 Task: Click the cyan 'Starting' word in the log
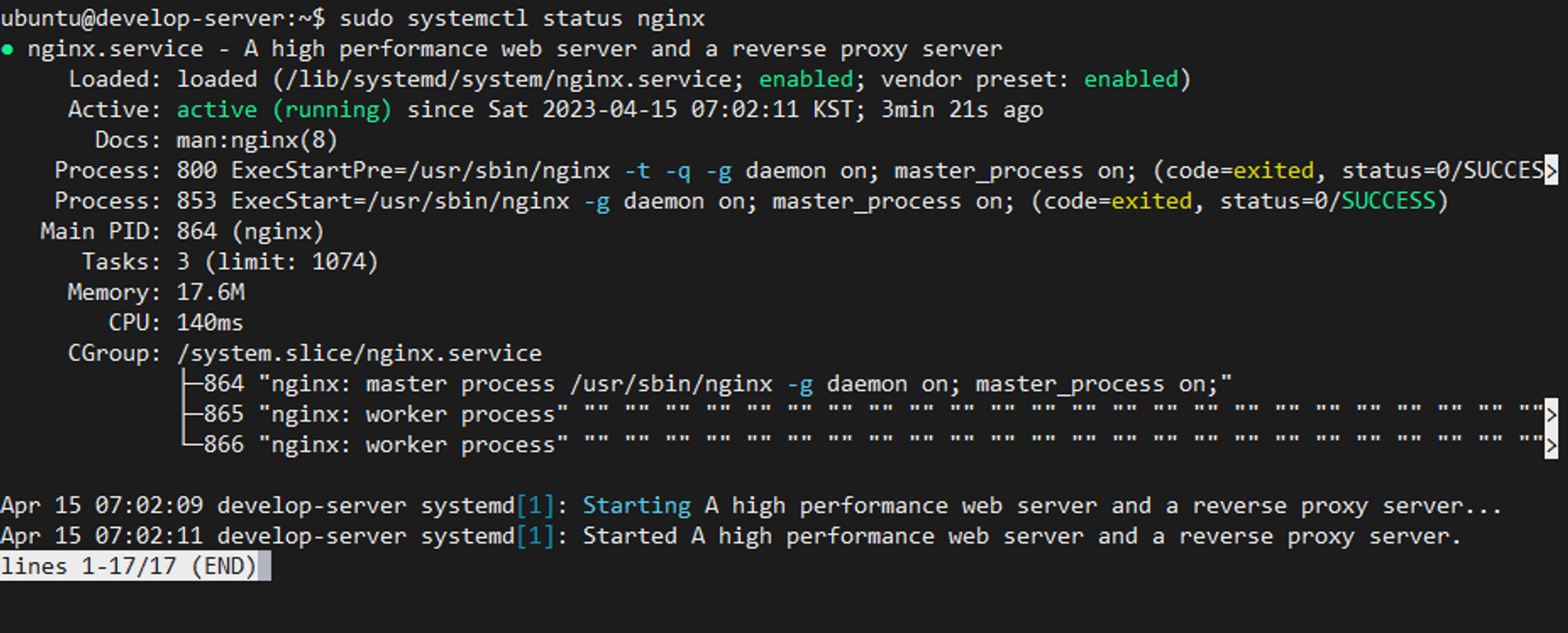coord(637,506)
